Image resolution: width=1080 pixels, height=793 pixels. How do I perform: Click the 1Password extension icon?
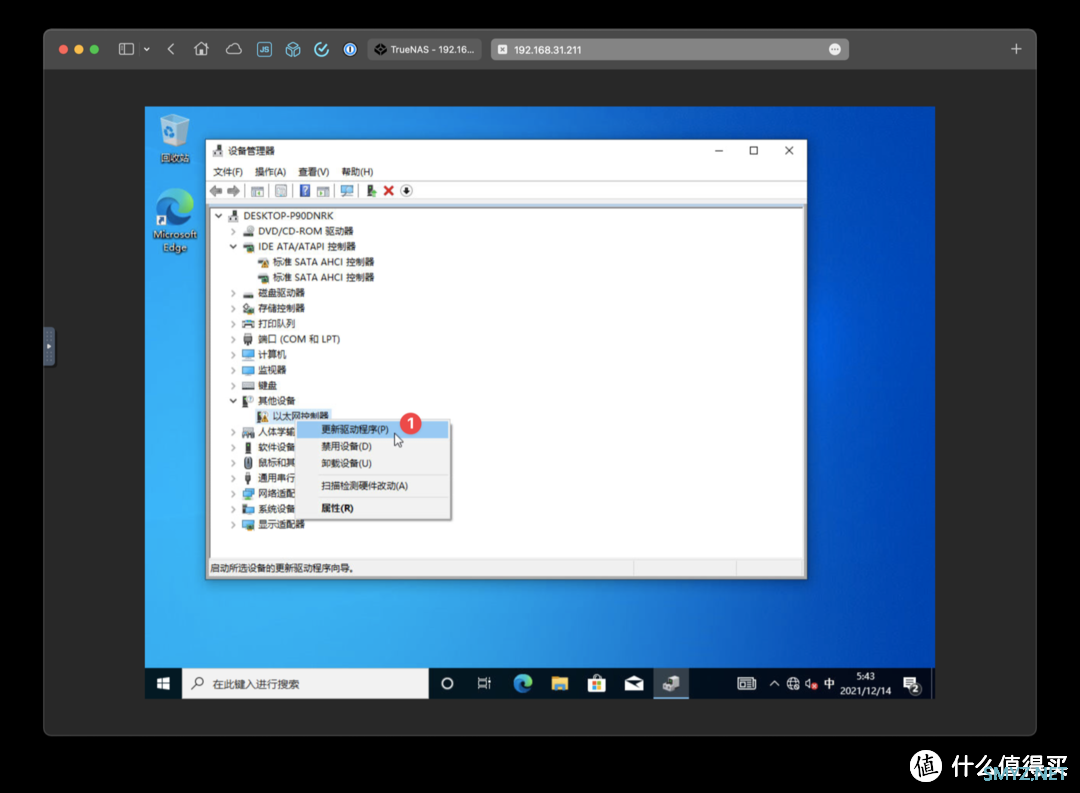[x=350, y=50]
